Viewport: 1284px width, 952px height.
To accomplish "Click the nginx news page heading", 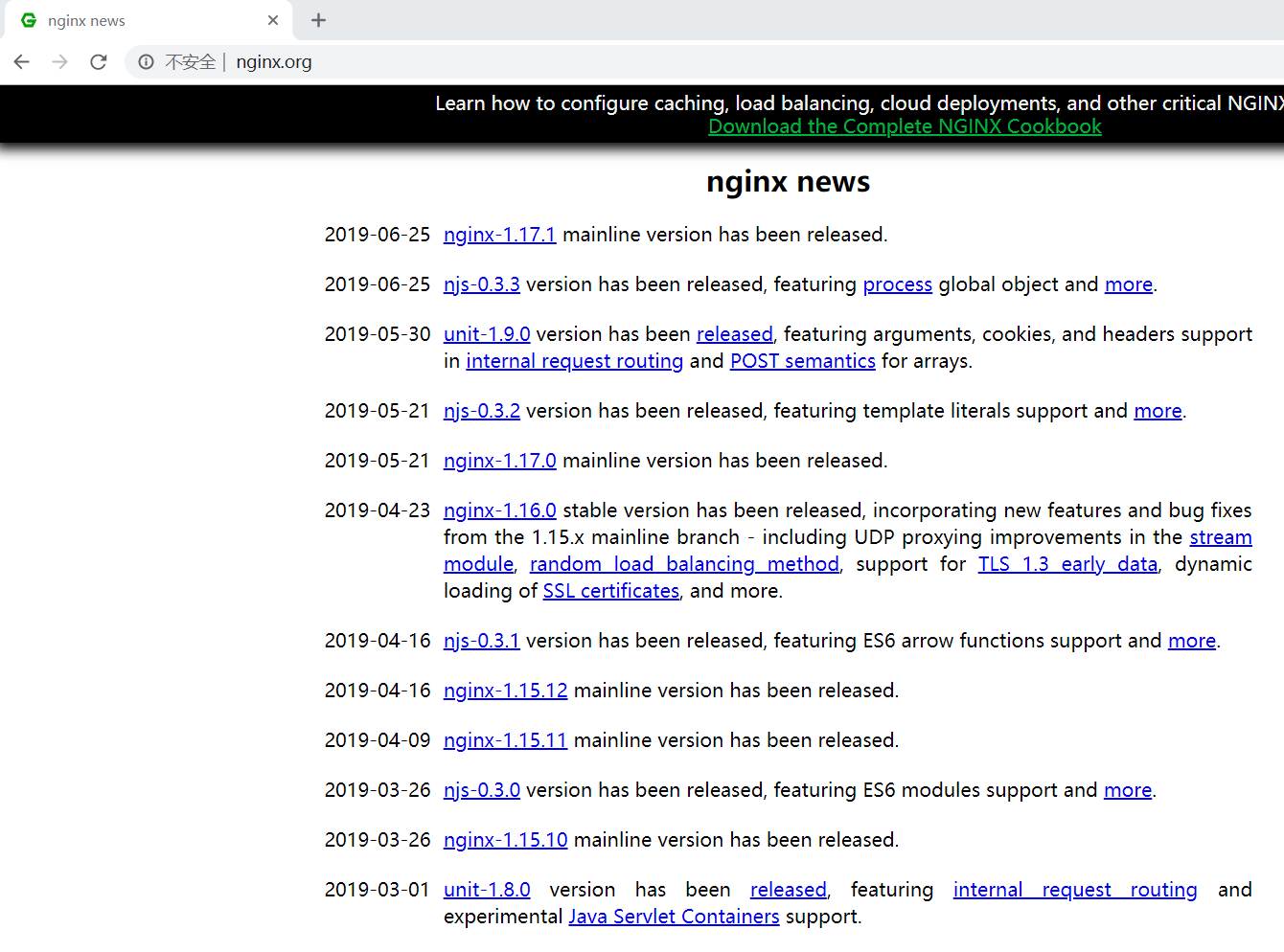I will (788, 181).
